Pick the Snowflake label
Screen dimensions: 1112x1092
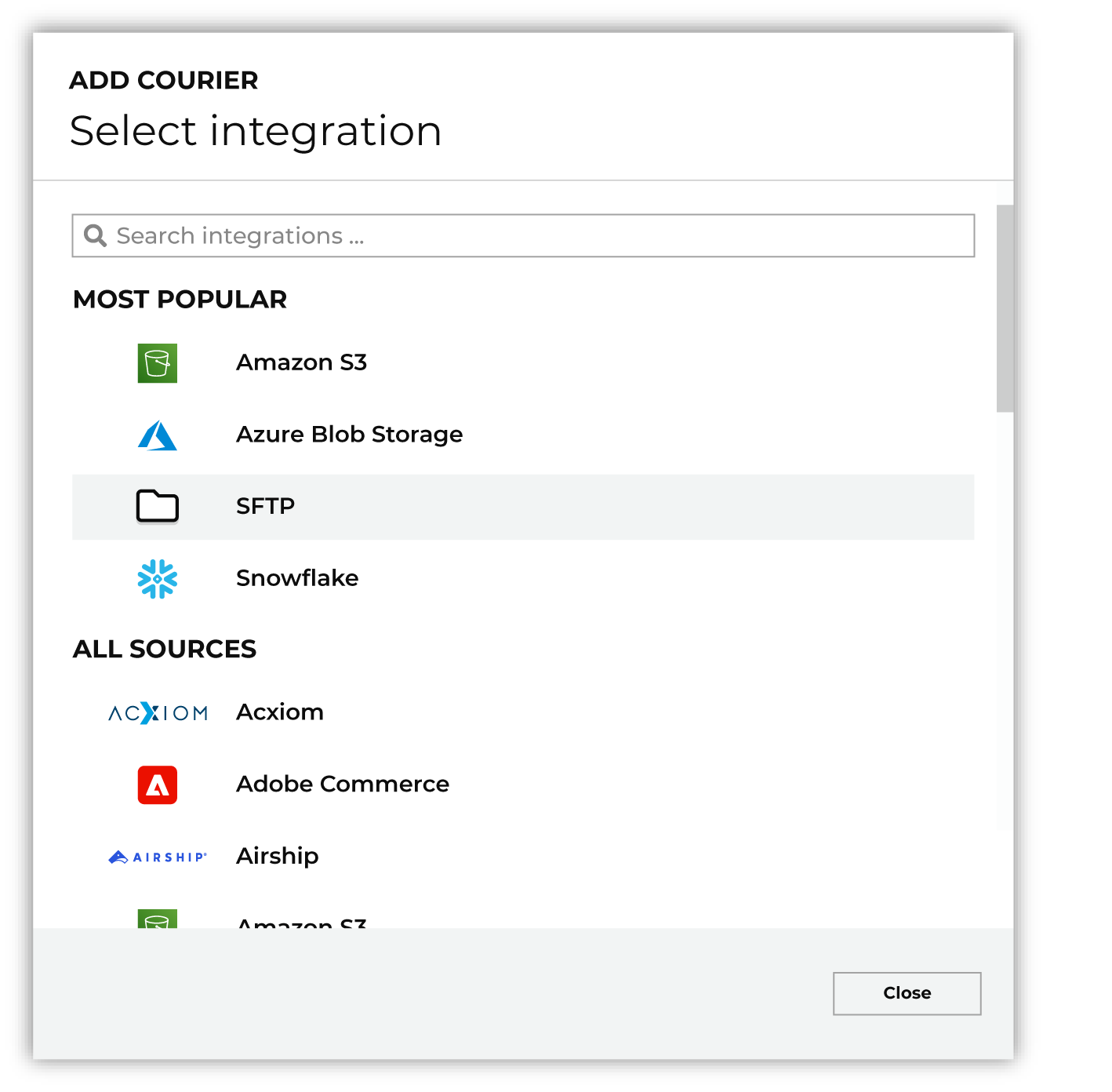click(x=297, y=578)
